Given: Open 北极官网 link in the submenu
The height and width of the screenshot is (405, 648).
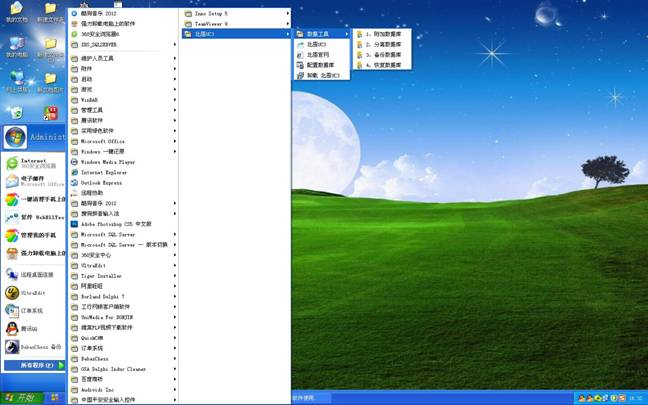Looking at the screenshot, I should [322, 55].
